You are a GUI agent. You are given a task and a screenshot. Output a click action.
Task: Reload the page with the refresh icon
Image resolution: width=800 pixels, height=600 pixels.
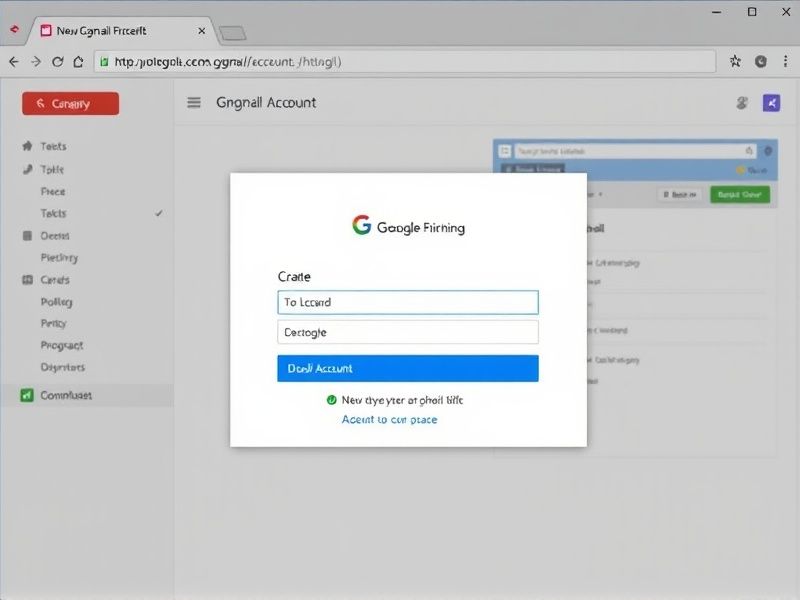(58, 62)
